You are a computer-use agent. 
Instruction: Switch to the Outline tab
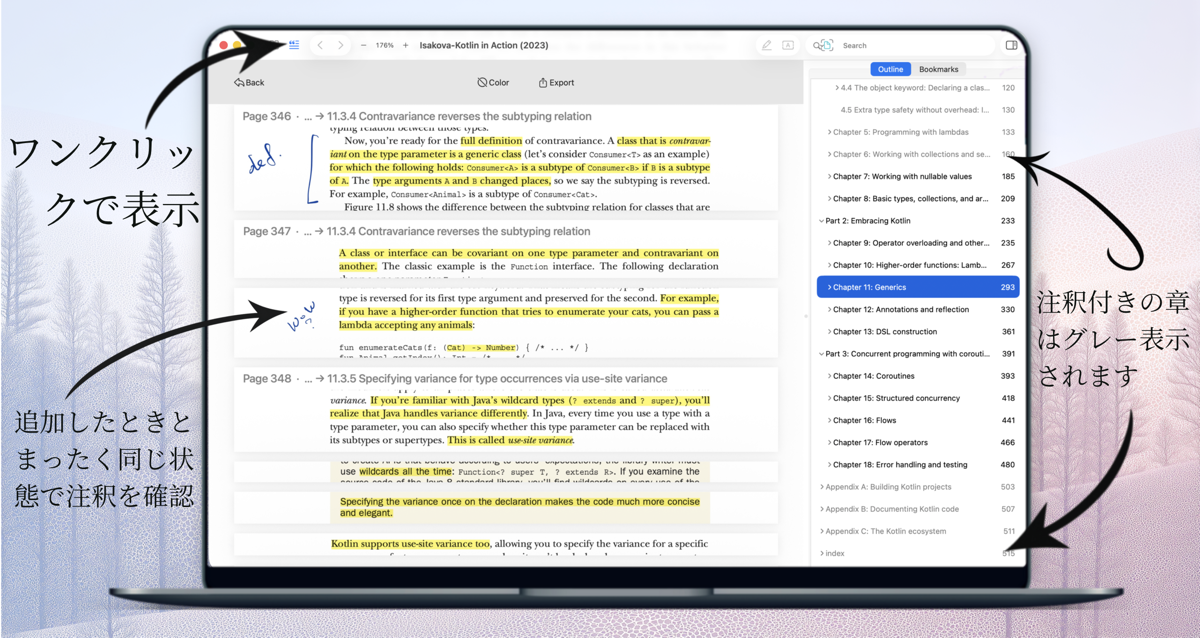click(890, 69)
